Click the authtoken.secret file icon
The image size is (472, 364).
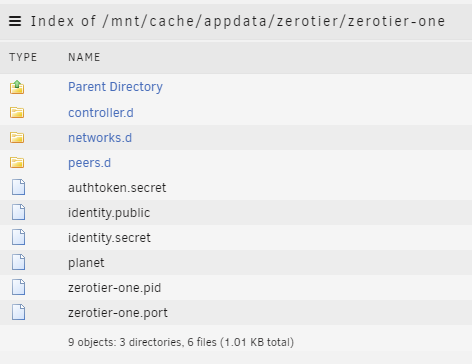pos(18,187)
